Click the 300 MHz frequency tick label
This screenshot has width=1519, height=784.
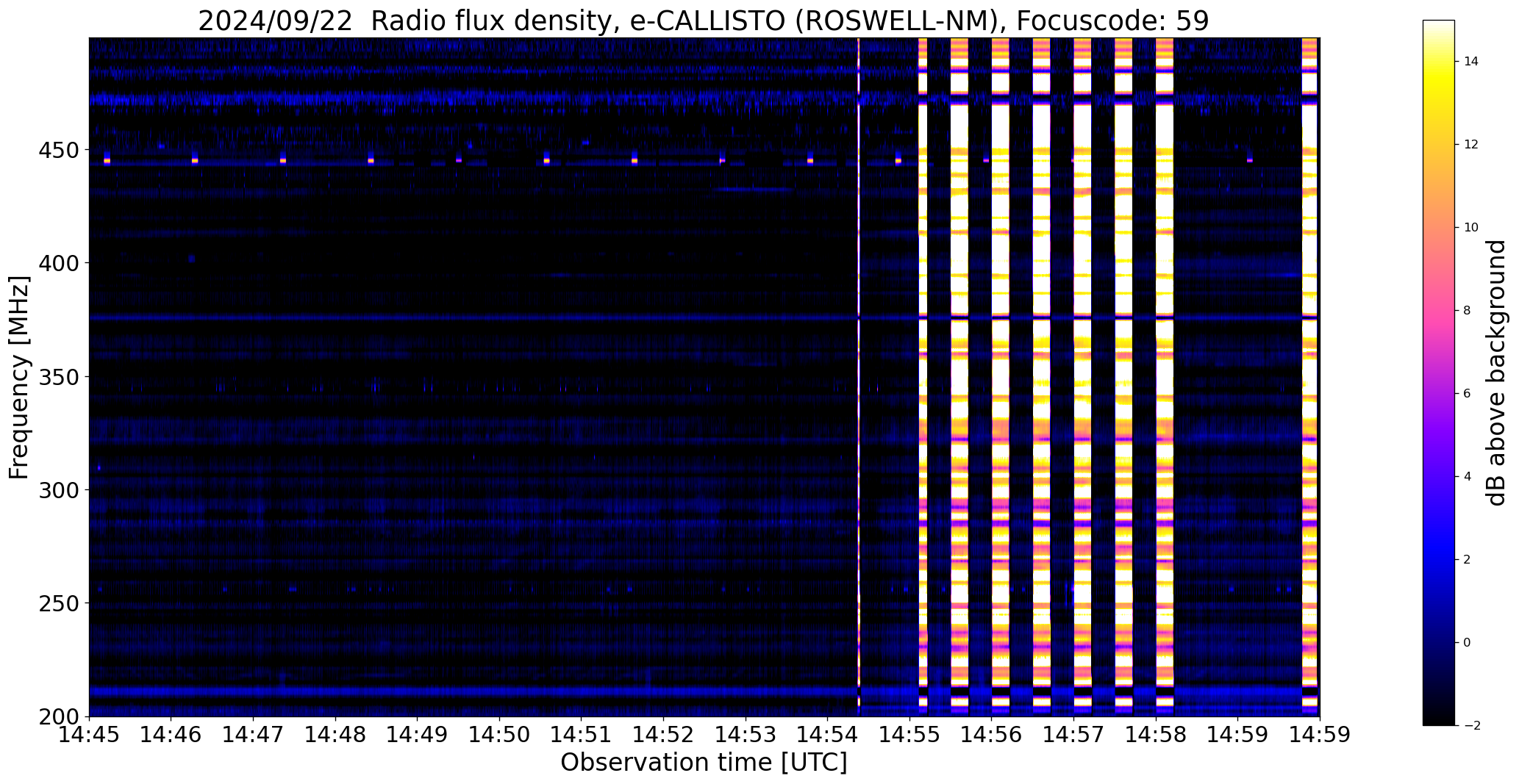pos(60,490)
